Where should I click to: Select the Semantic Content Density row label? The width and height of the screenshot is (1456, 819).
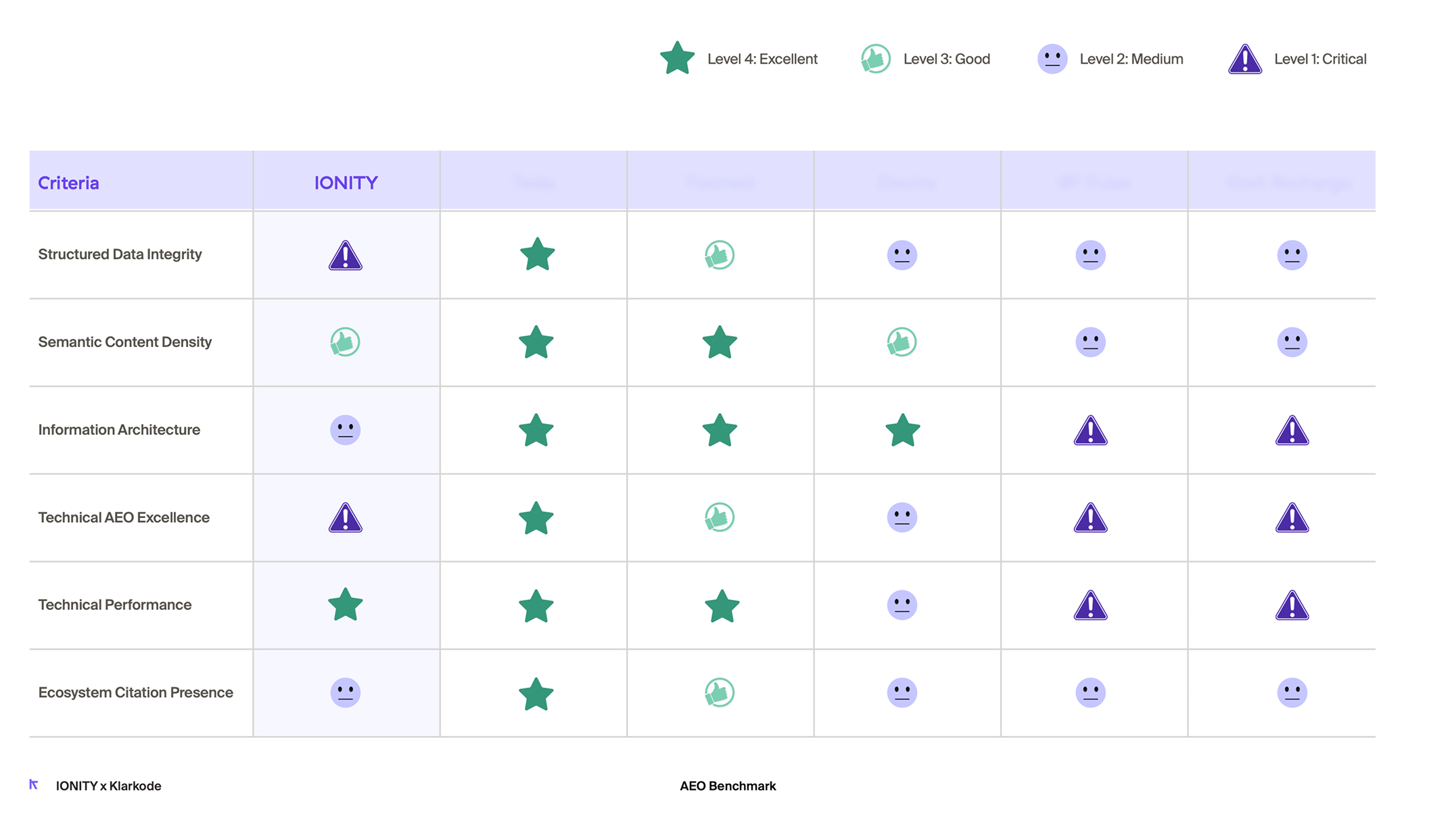click(125, 342)
